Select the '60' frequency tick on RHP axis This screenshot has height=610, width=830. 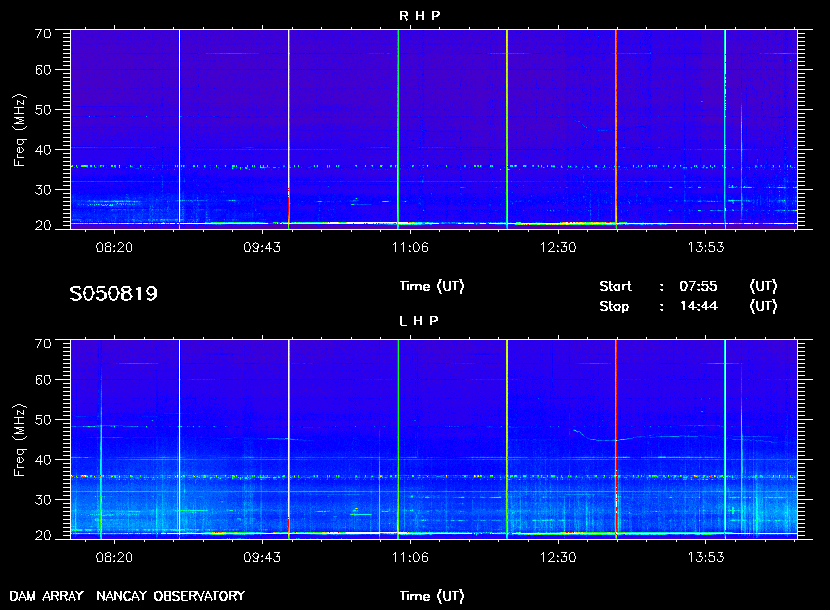(43, 70)
